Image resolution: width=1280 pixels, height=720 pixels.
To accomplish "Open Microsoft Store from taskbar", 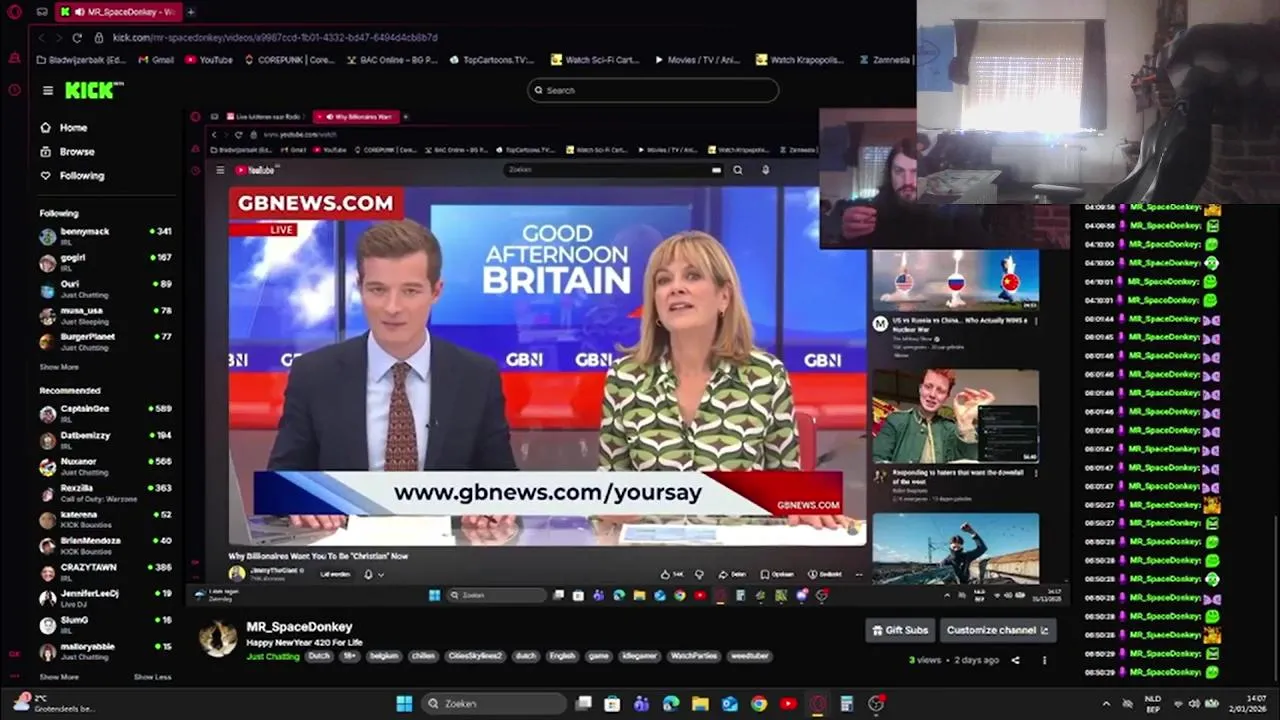I will 612,704.
